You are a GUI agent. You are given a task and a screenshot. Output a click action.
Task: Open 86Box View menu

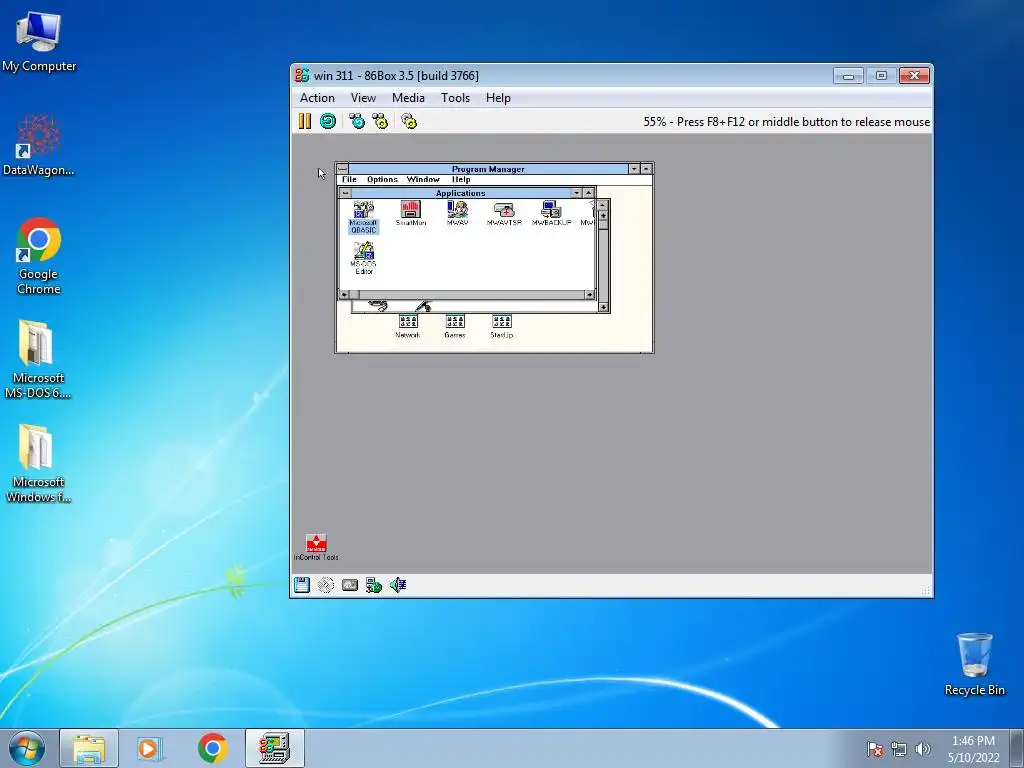[363, 98]
